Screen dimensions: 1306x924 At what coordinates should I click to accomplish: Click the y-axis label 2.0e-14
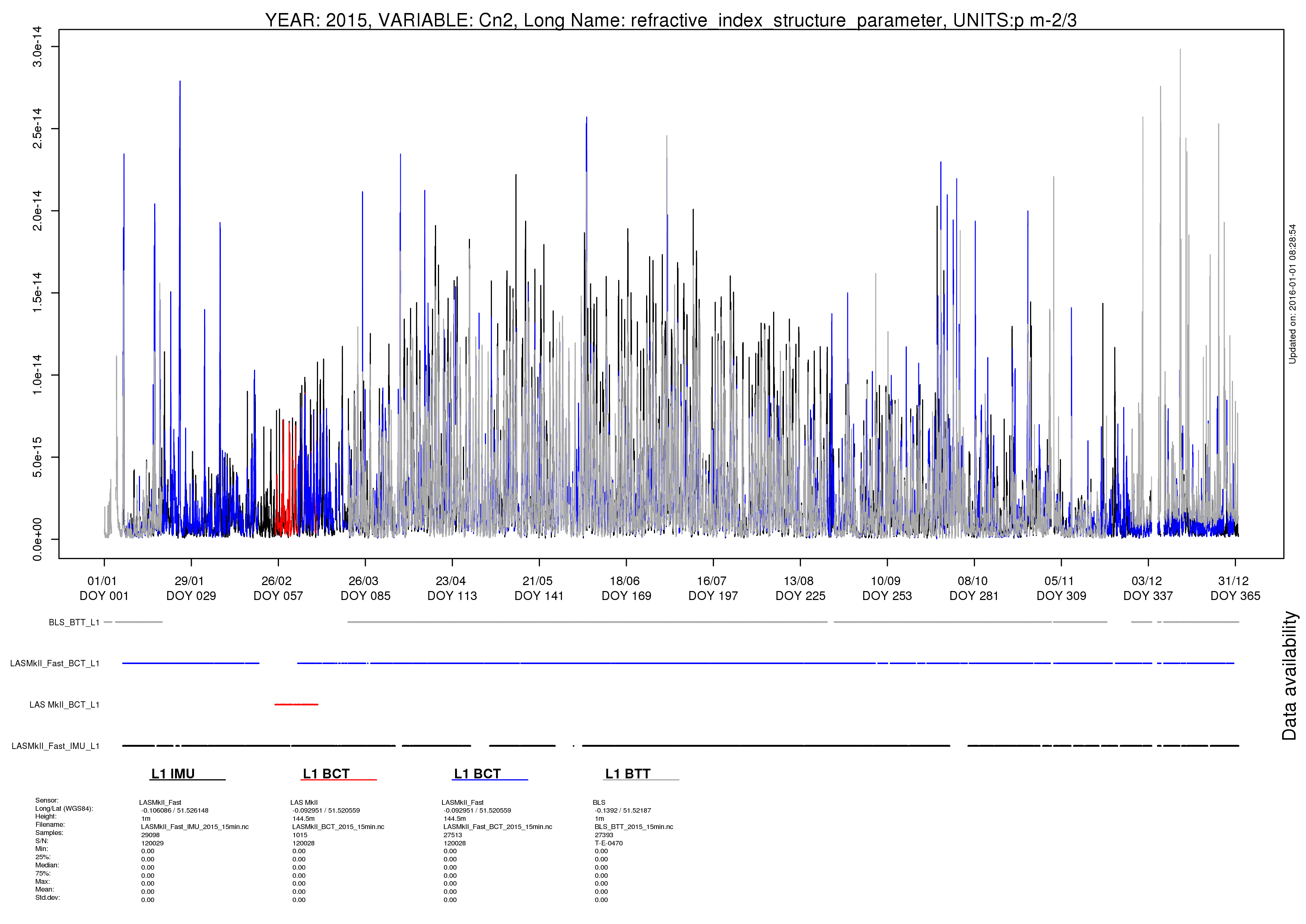click(37, 210)
